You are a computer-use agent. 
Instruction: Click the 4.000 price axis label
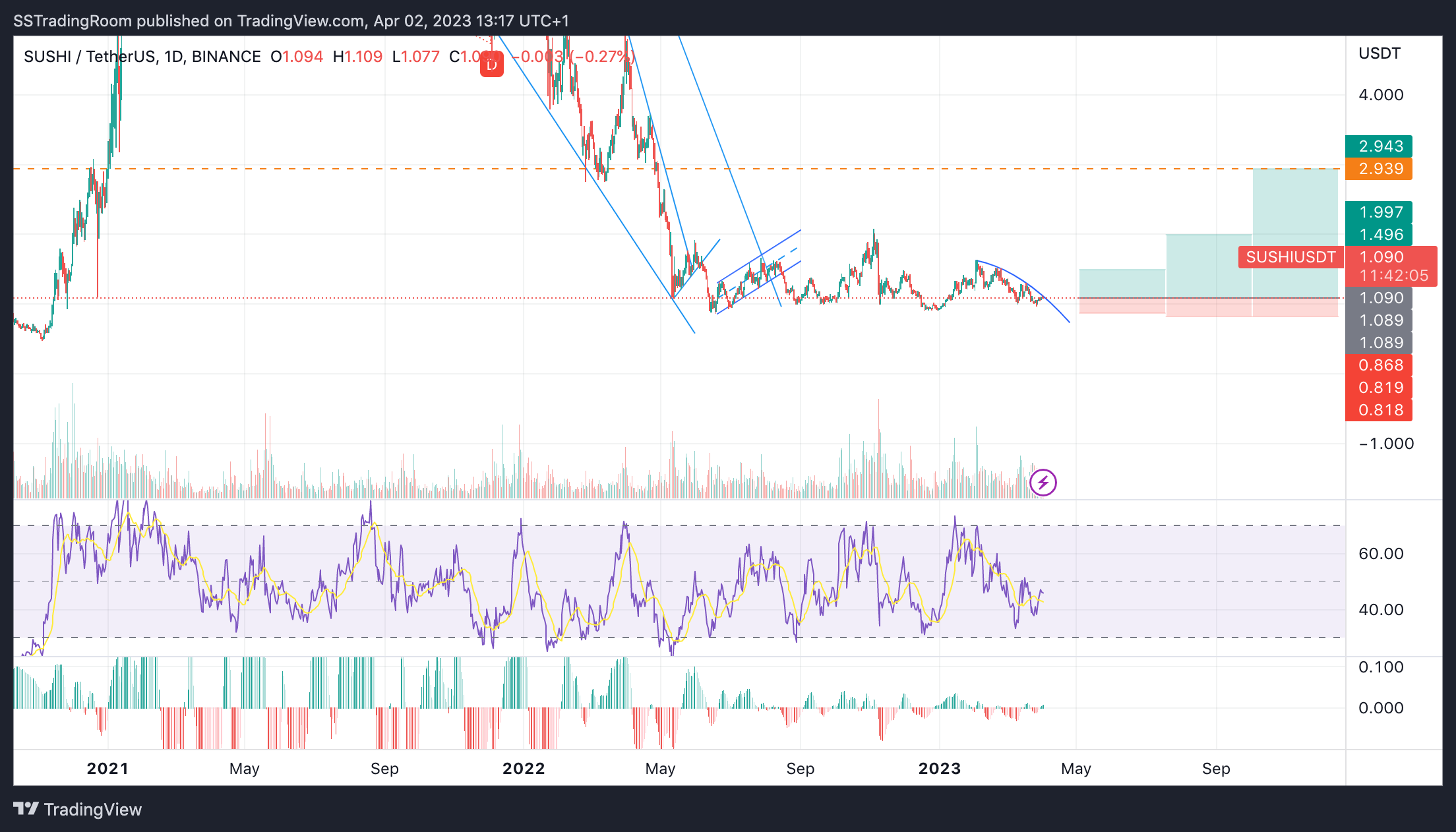pyautogui.click(x=1381, y=95)
